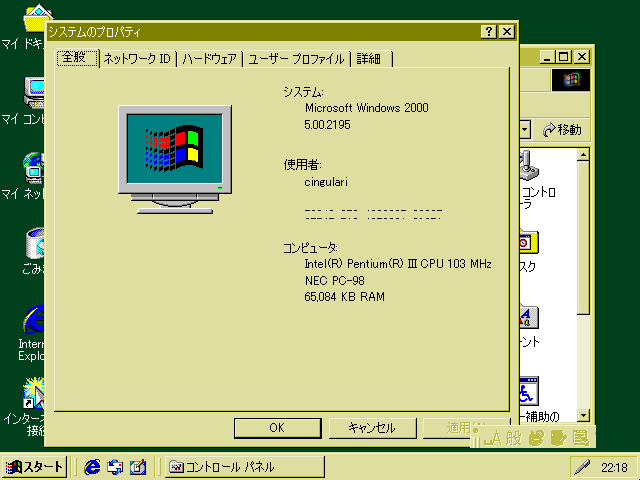The height and width of the screenshot is (480, 640).
Task: Switch to the ネットワーク ID tab
Action: (x=138, y=59)
